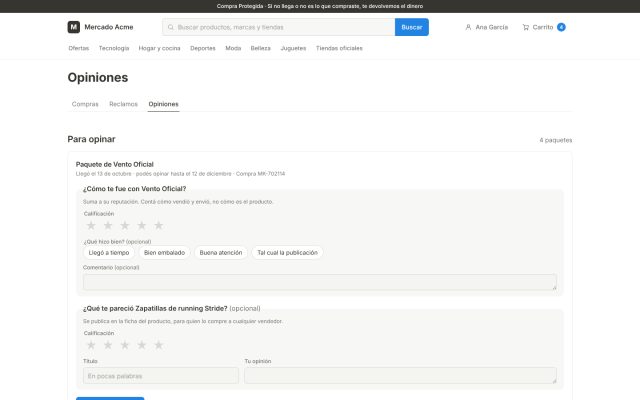Open the Belleza category
Screen dimensions: 640x400
tap(260, 48)
